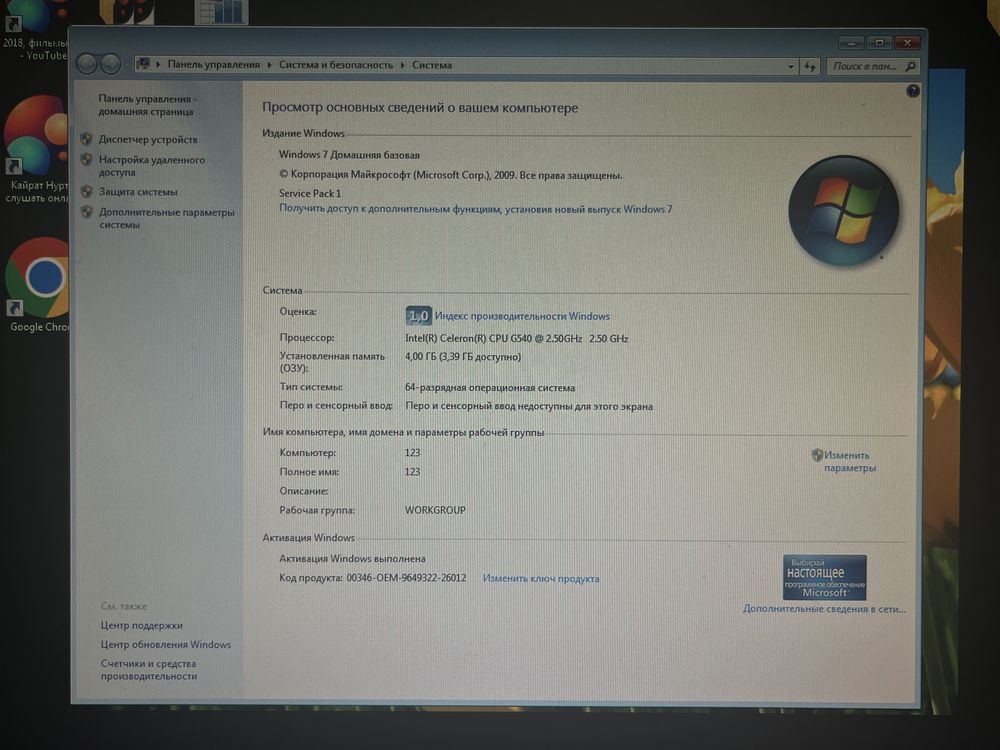This screenshot has width=1000, height=750.
Task: Open Защита системы
Action: (x=138, y=192)
